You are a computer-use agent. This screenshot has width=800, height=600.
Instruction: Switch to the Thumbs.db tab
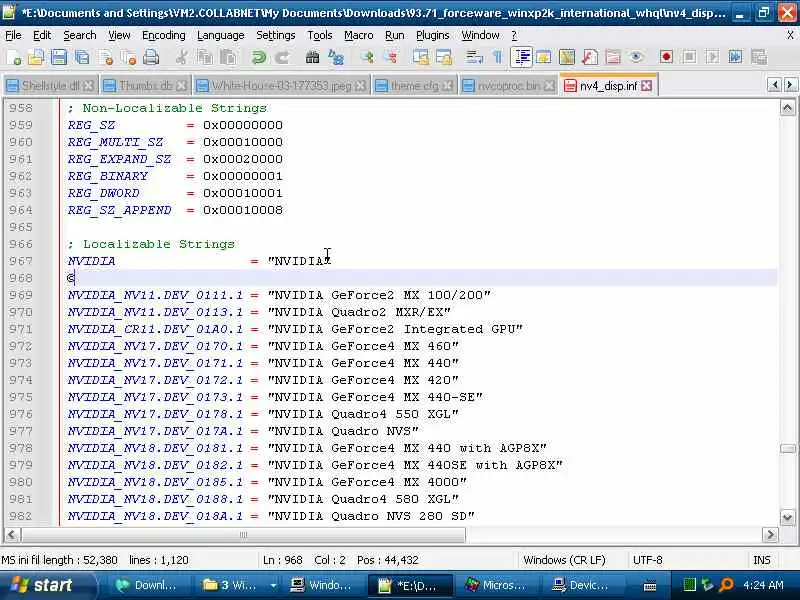click(145, 86)
